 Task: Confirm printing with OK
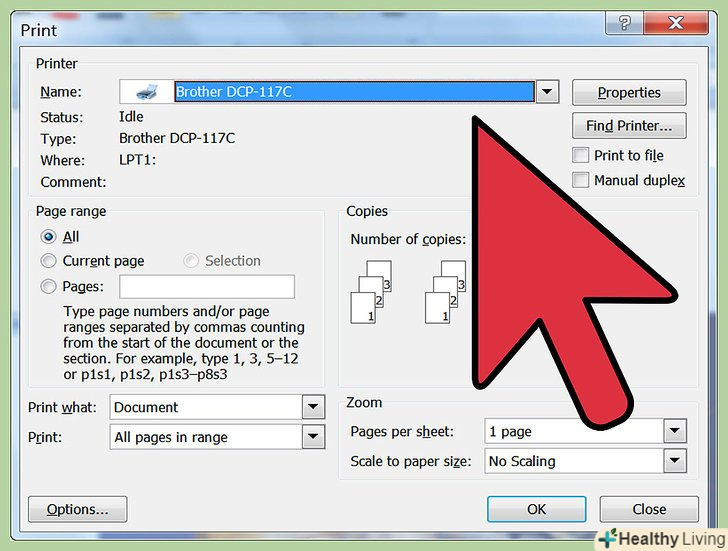tap(537, 509)
